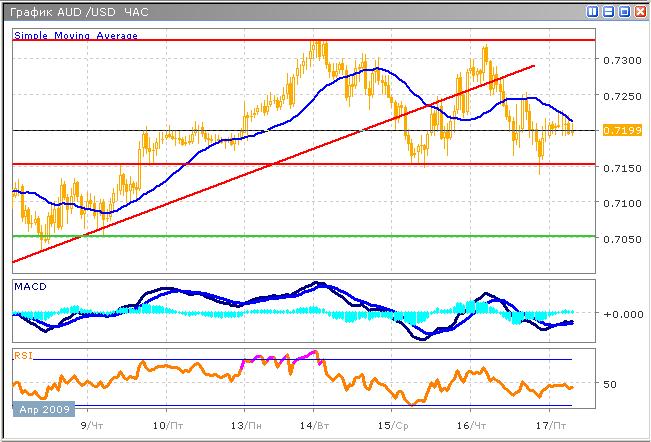Click the tile-vertically icon in the title bar
Screen dimensions: 651x442
[593, 12]
